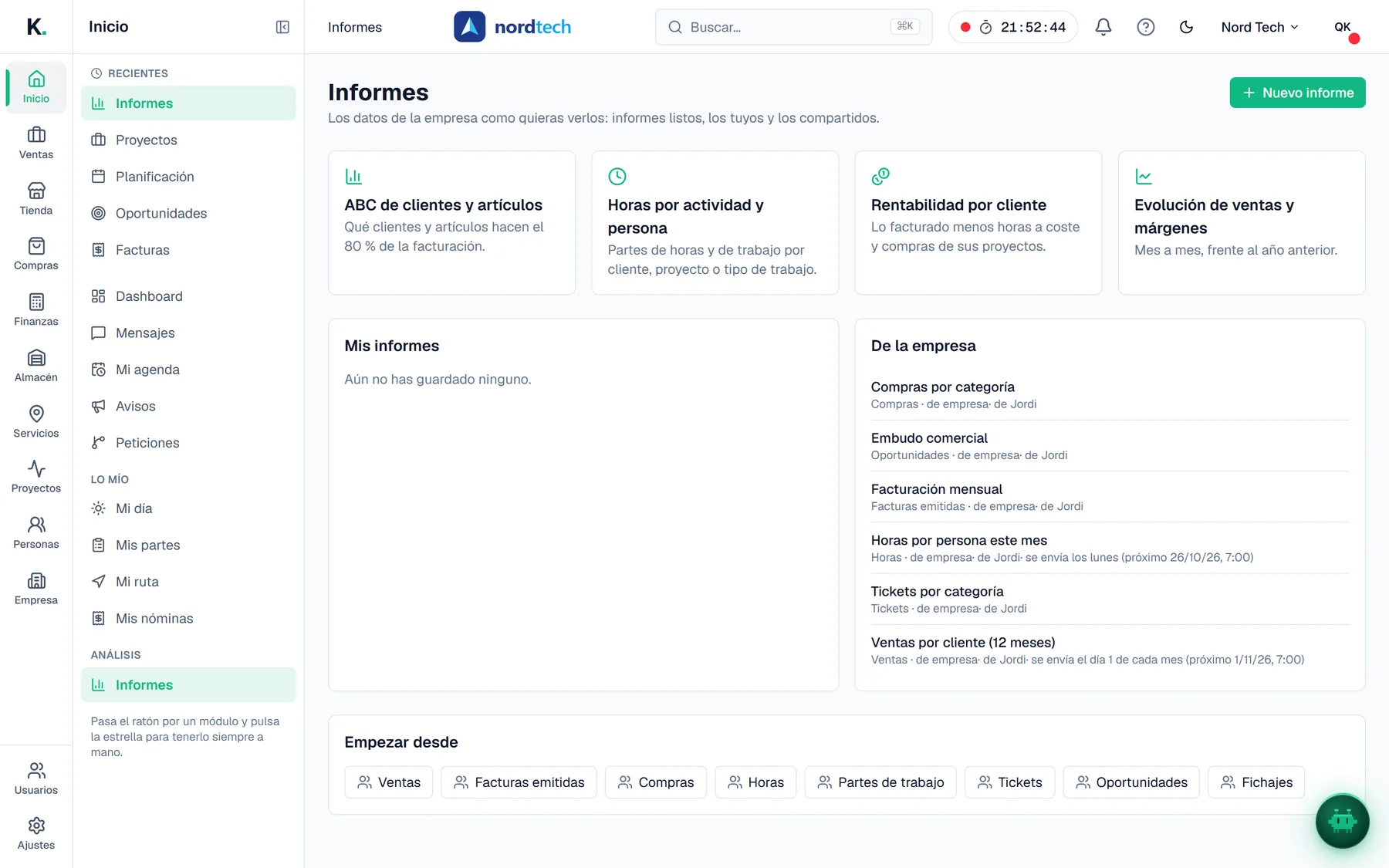Open Ventas por cliente (12 meses) report

tap(1110, 650)
